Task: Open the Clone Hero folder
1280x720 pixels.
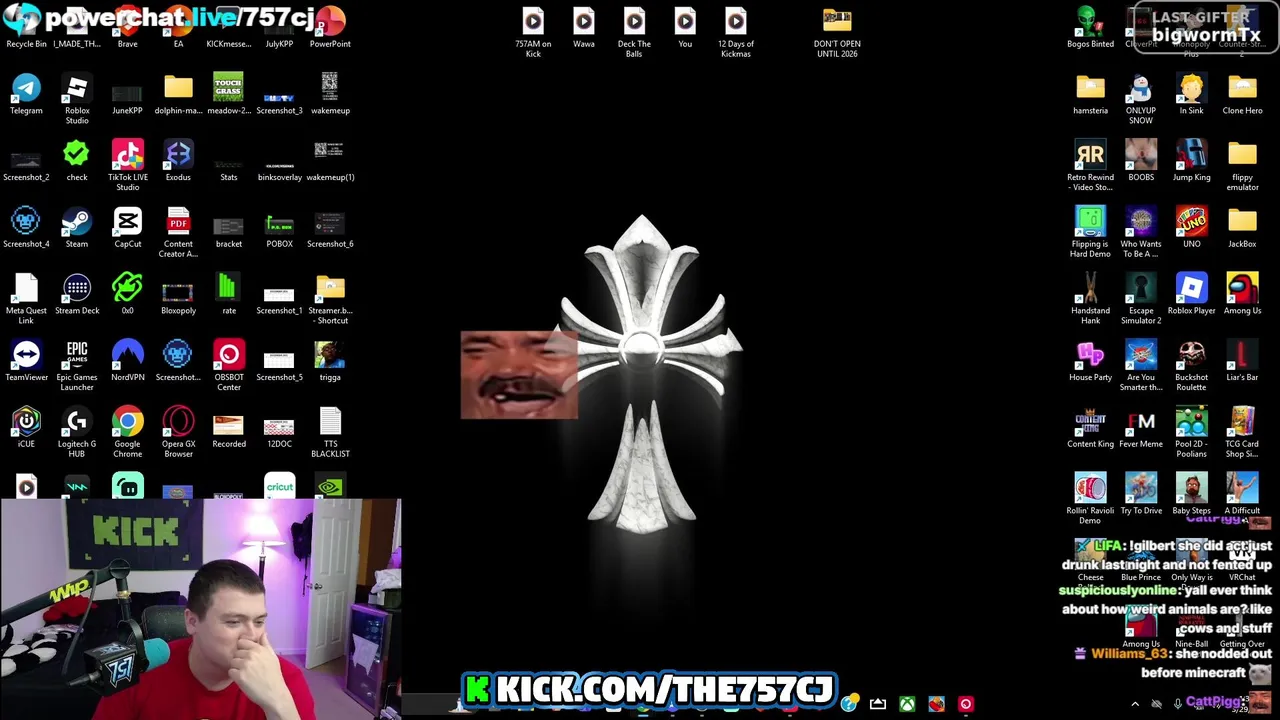Action: (x=1242, y=95)
